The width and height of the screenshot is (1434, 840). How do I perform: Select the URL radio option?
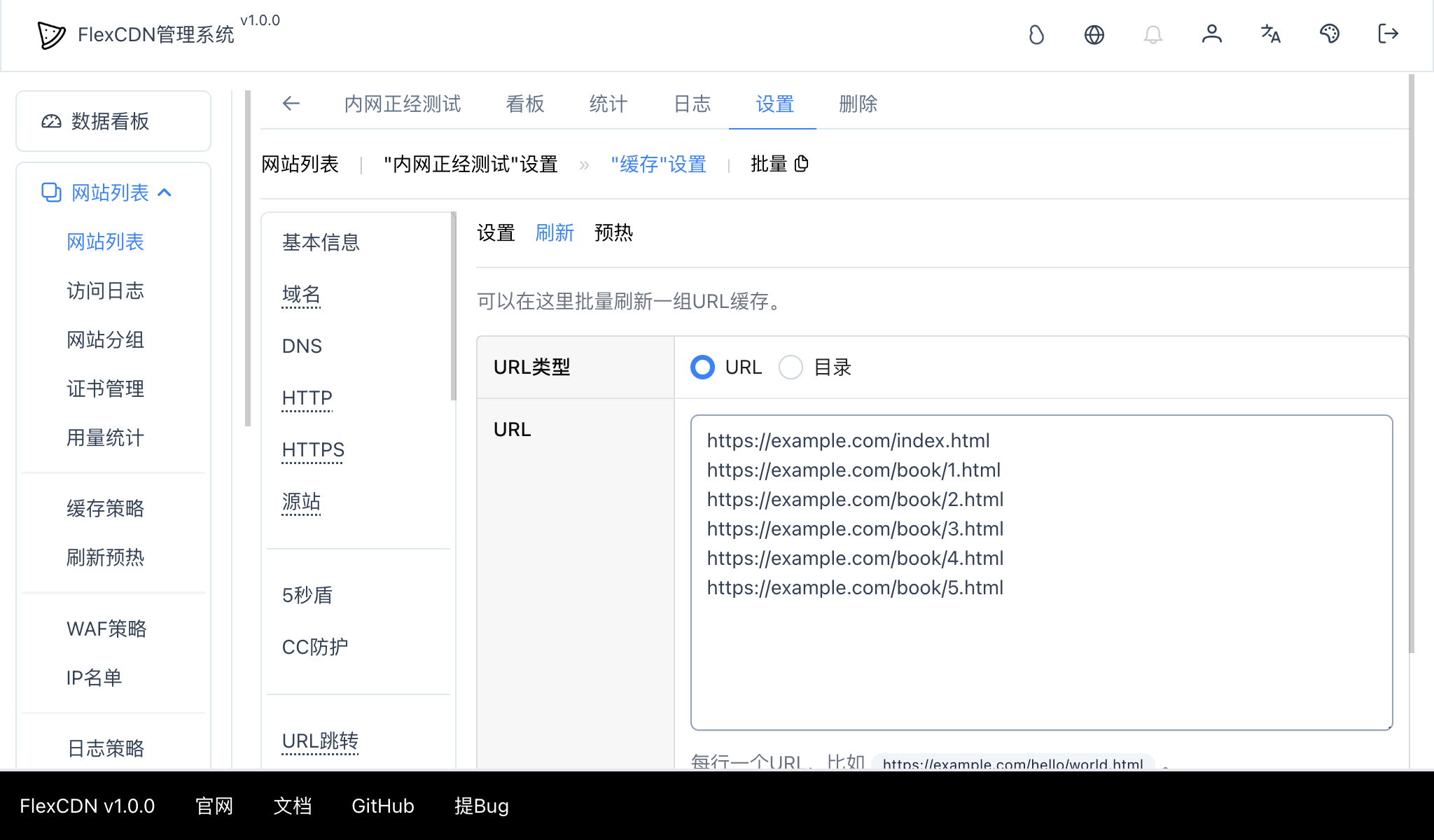click(x=702, y=367)
